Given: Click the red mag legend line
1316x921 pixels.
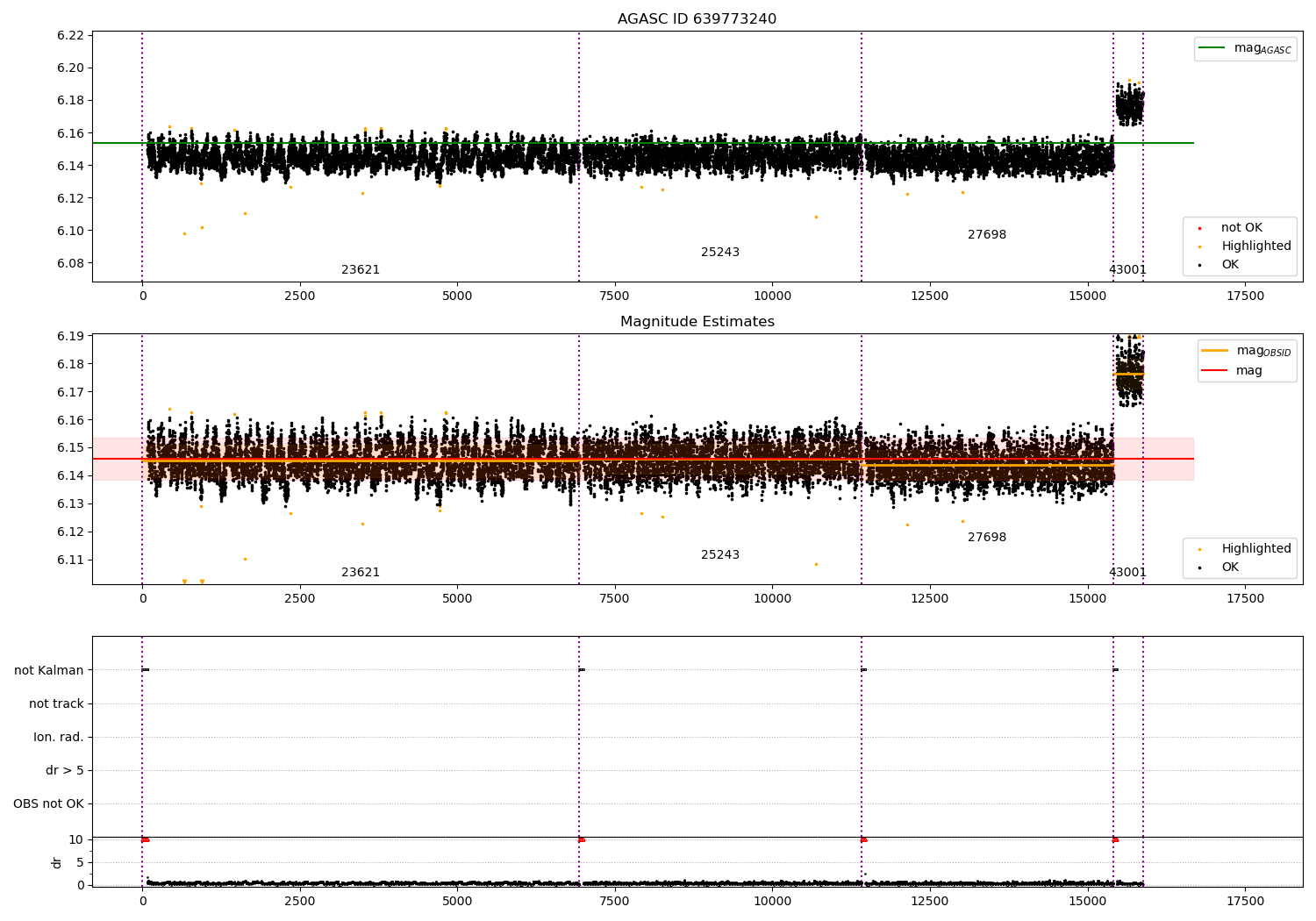Looking at the screenshot, I should (x=1215, y=370).
